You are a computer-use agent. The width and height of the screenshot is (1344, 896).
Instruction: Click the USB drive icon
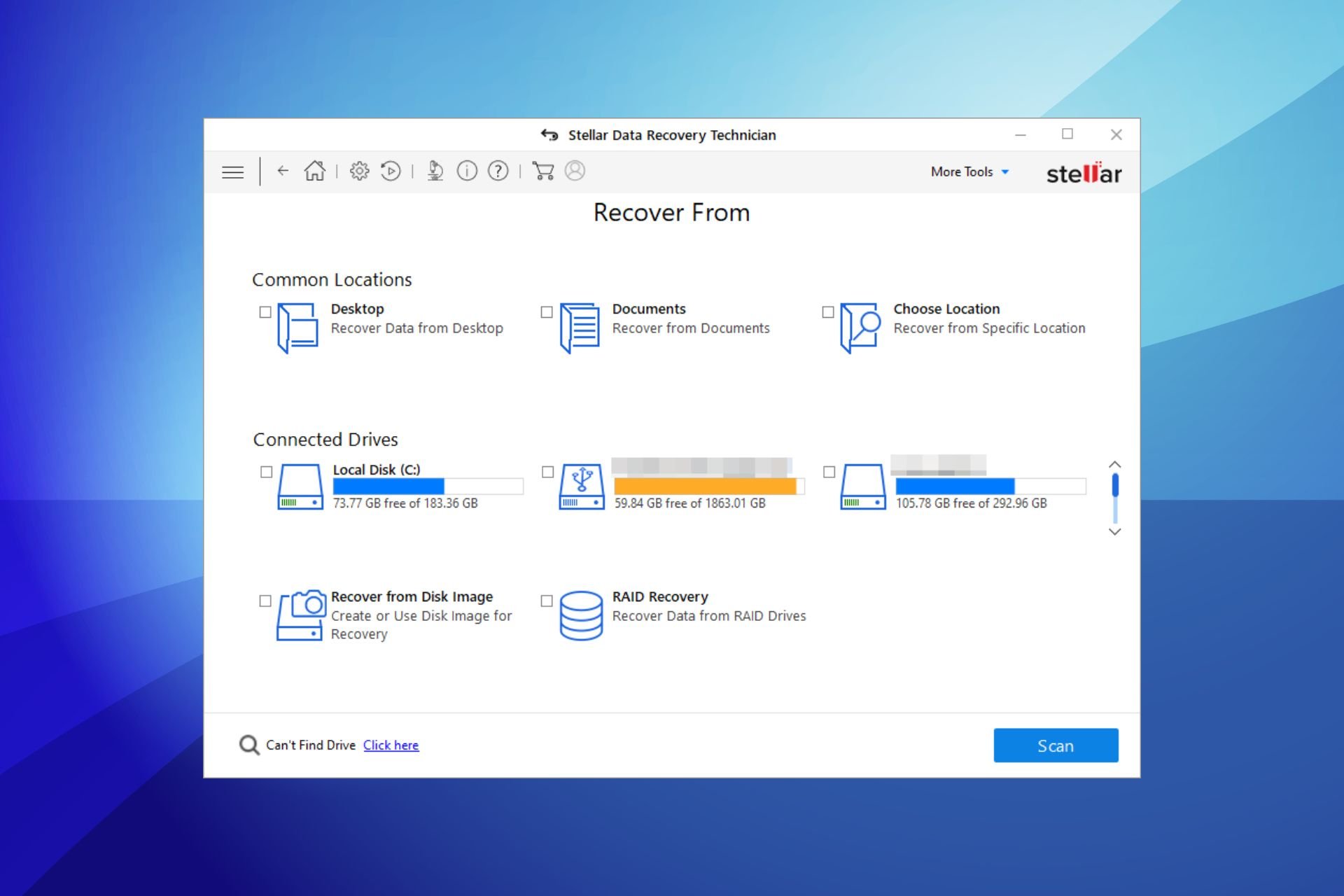[x=582, y=486]
